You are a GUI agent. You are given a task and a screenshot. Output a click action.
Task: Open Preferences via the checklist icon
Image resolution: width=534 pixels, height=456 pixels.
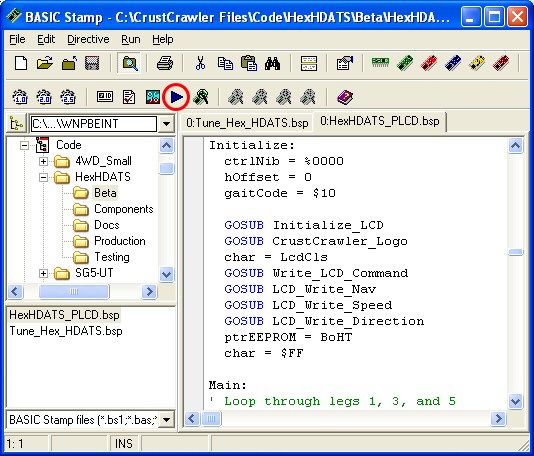click(x=345, y=63)
